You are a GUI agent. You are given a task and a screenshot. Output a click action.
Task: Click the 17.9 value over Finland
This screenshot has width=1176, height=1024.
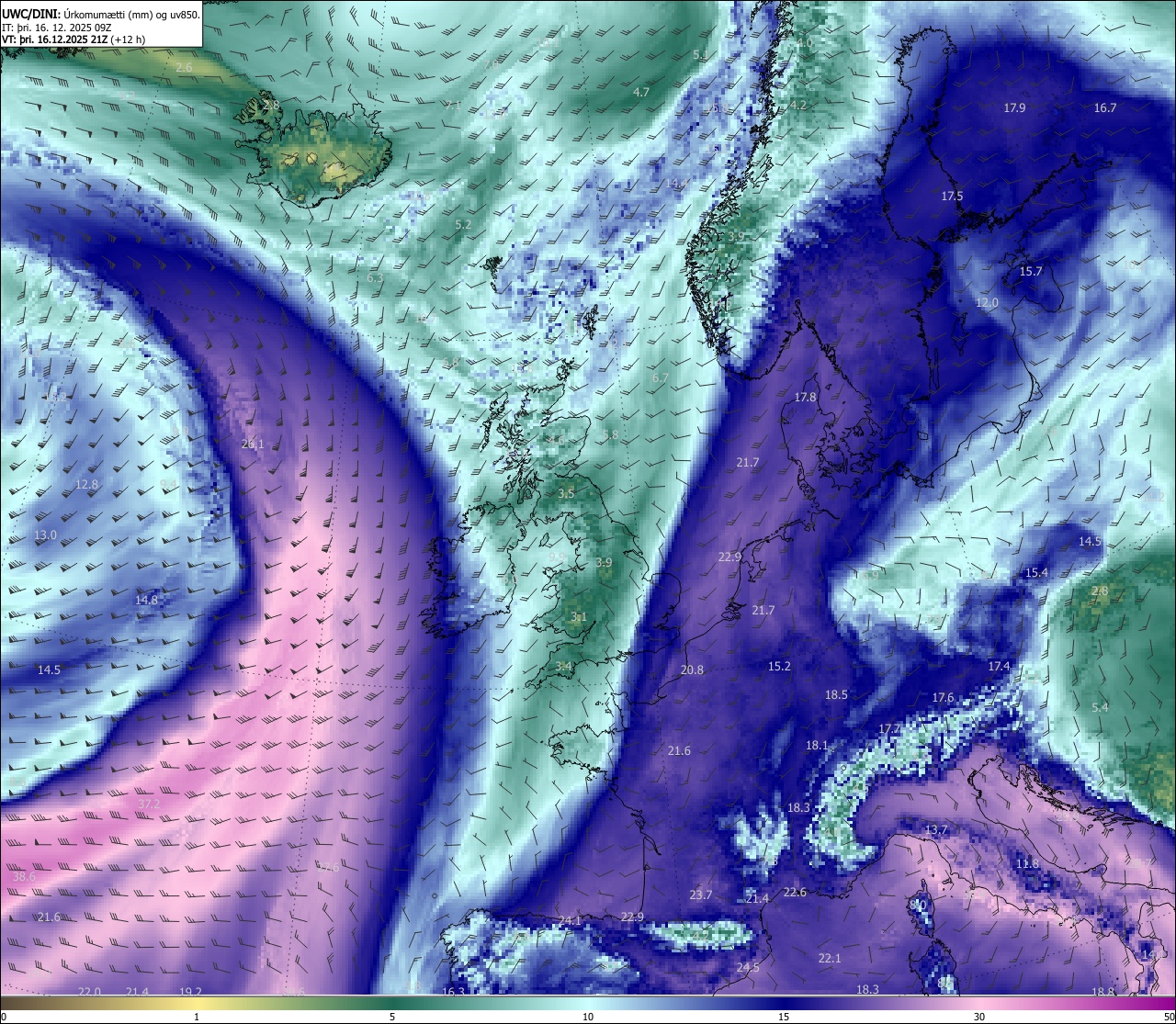(1014, 107)
